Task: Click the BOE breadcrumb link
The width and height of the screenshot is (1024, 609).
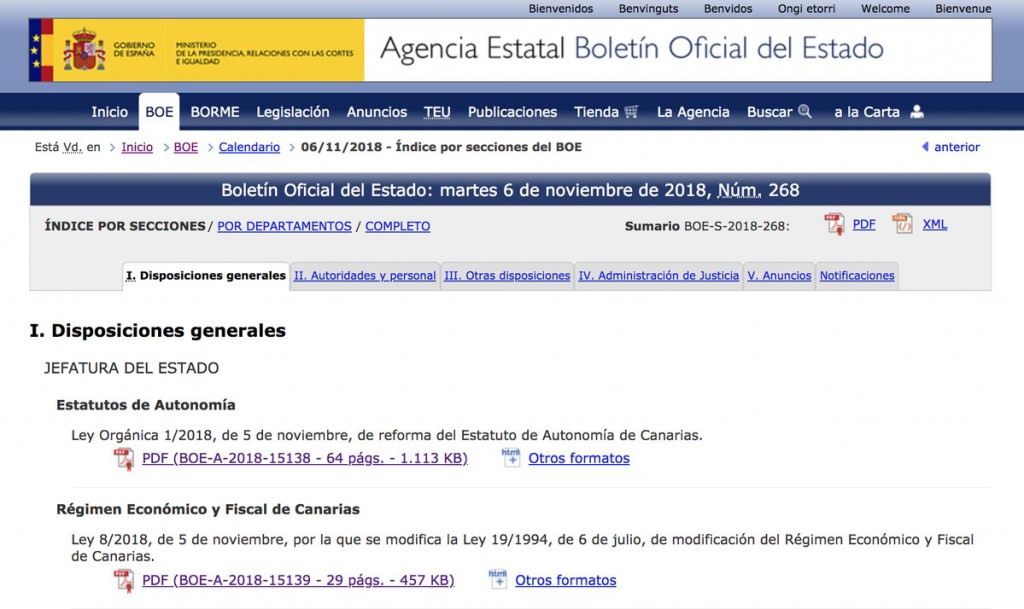Action: click(x=185, y=147)
